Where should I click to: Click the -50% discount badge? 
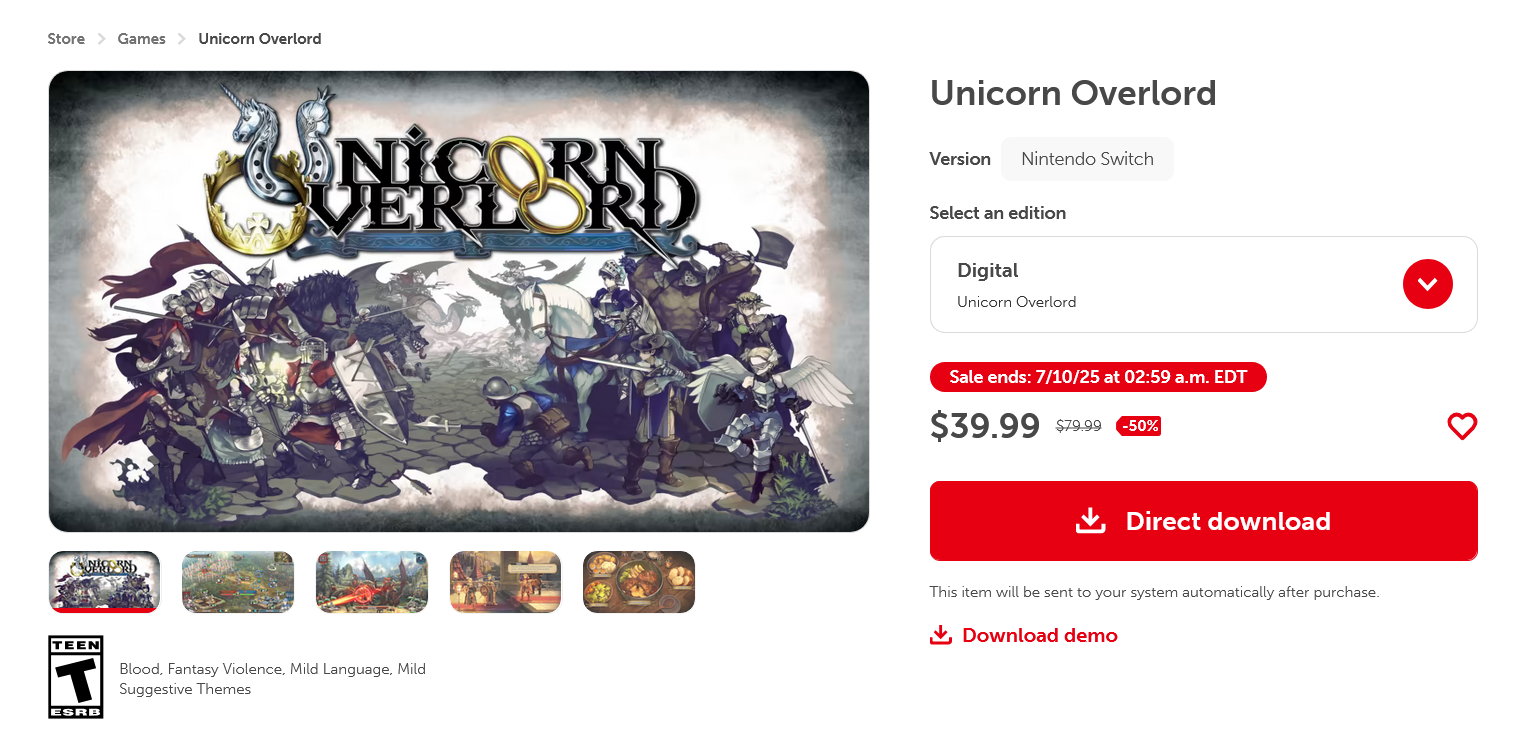click(1139, 426)
